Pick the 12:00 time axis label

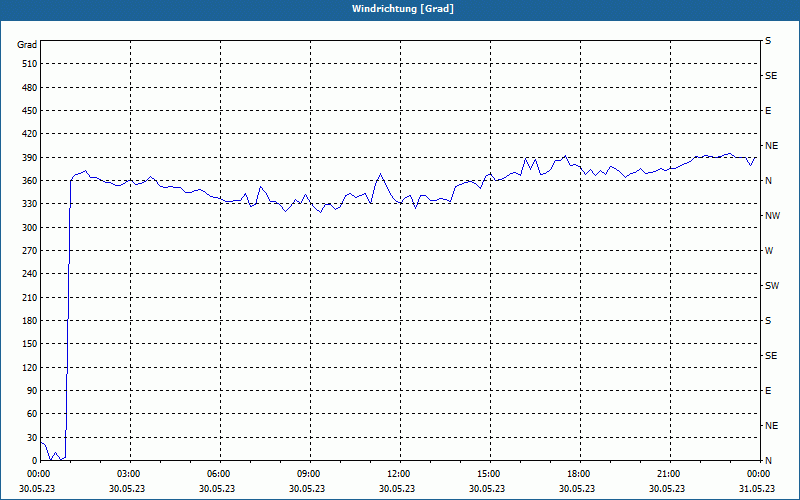(398, 474)
